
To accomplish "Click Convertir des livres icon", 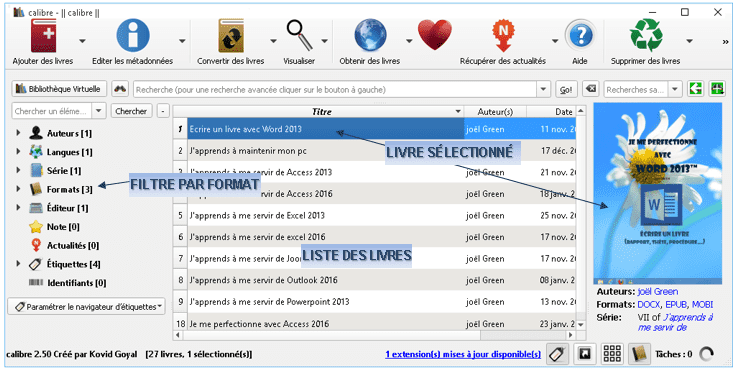I will 231,36.
